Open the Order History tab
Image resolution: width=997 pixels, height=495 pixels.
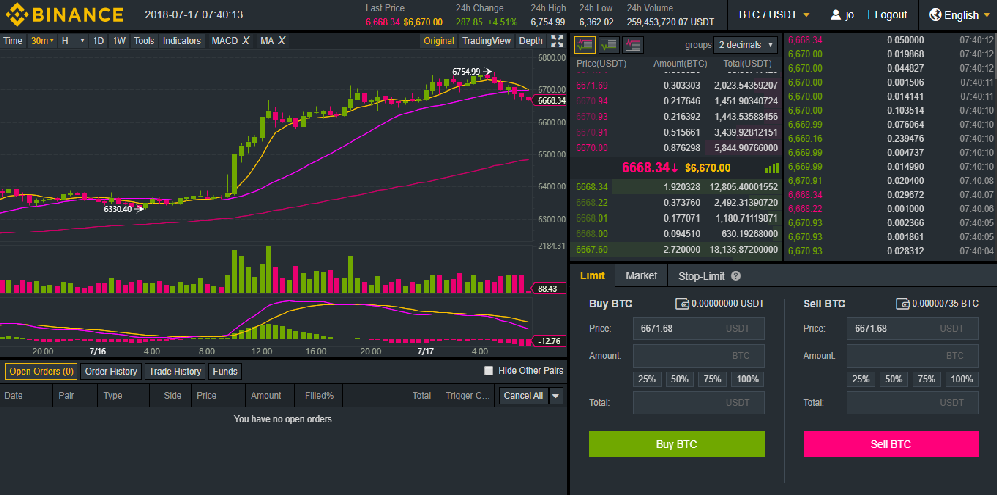(110, 371)
